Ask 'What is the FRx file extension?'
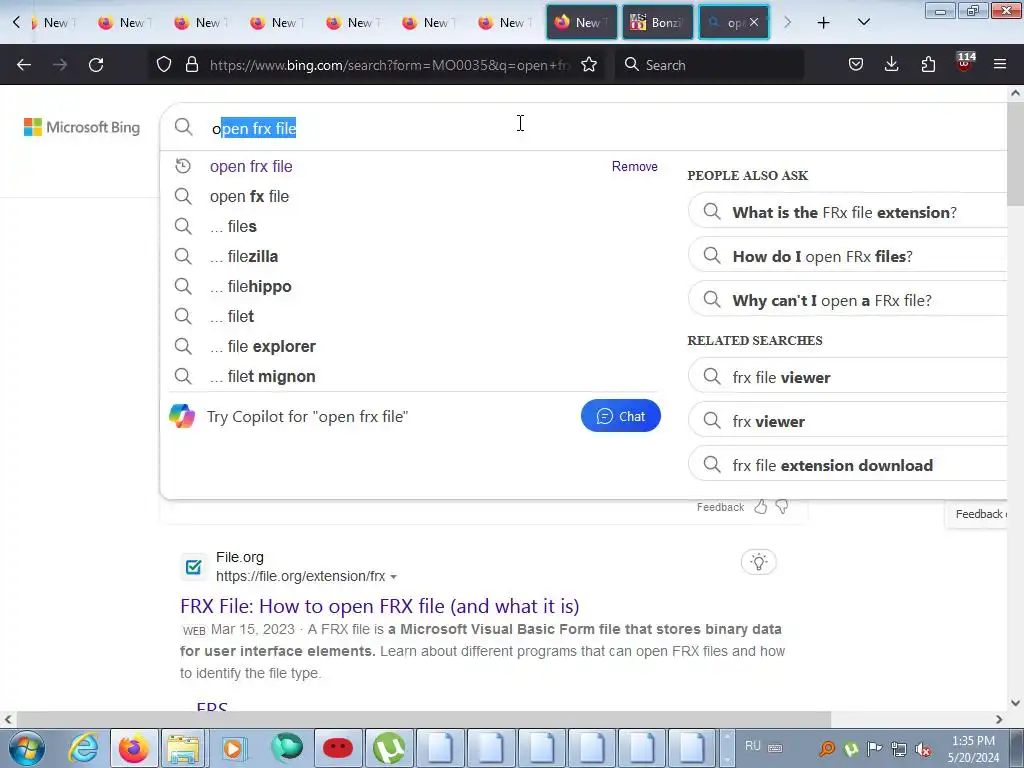The height and width of the screenshot is (768, 1024). pos(848,212)
